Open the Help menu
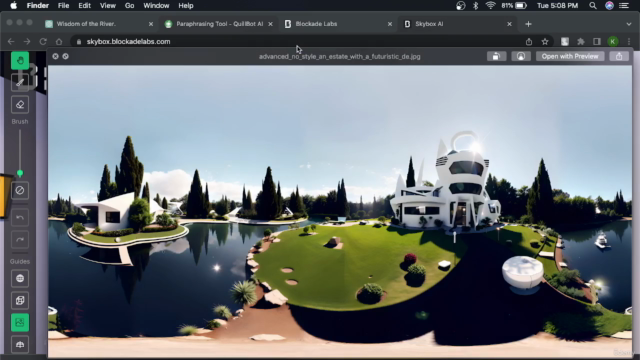Image resolution: width=640 pixels, height=360 pixels. 186,6
